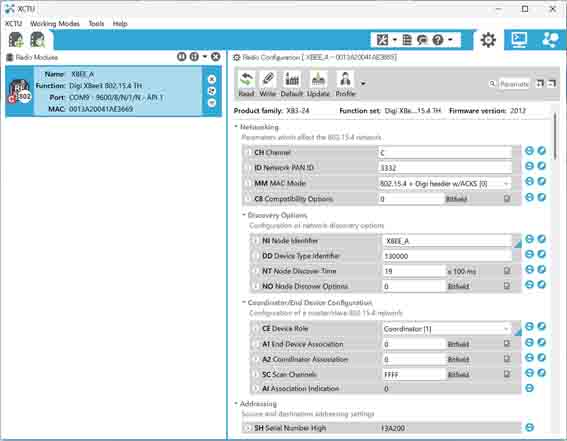Screen dimensions: 567x441
Task: Edit the CH Channel value field
Action: click(445, 153)
